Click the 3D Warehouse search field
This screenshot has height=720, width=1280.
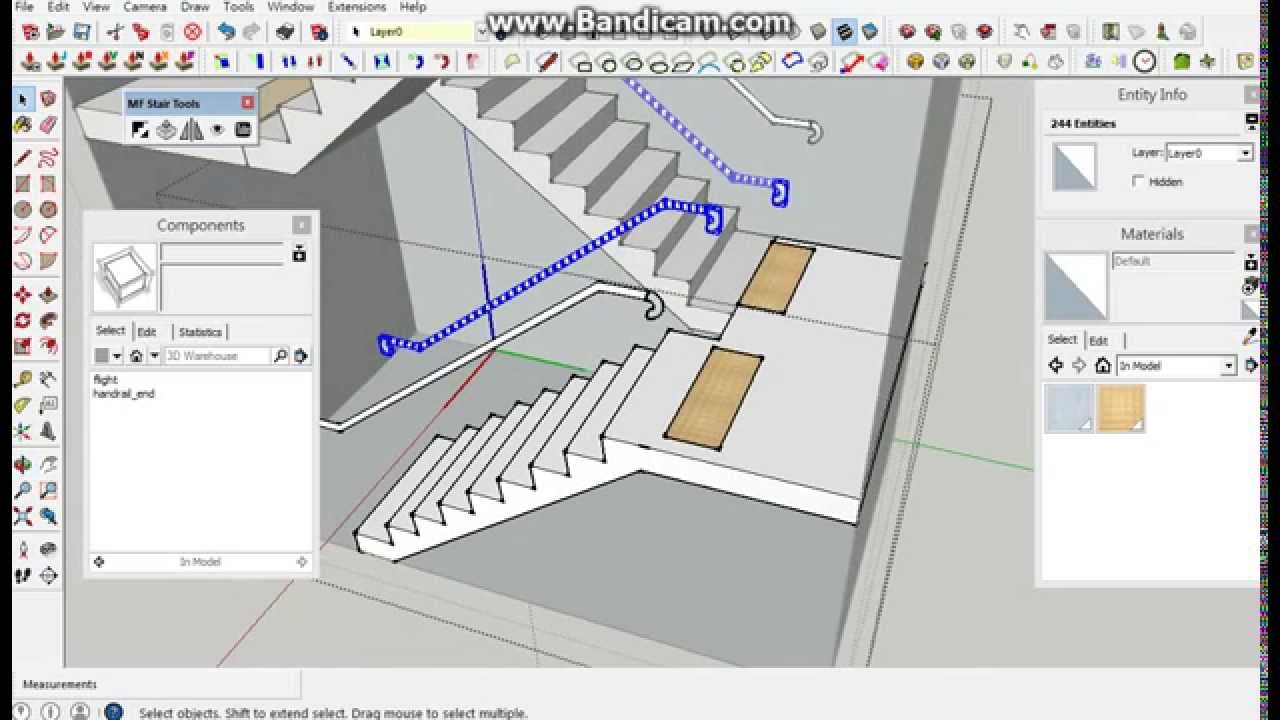point(217,356)
